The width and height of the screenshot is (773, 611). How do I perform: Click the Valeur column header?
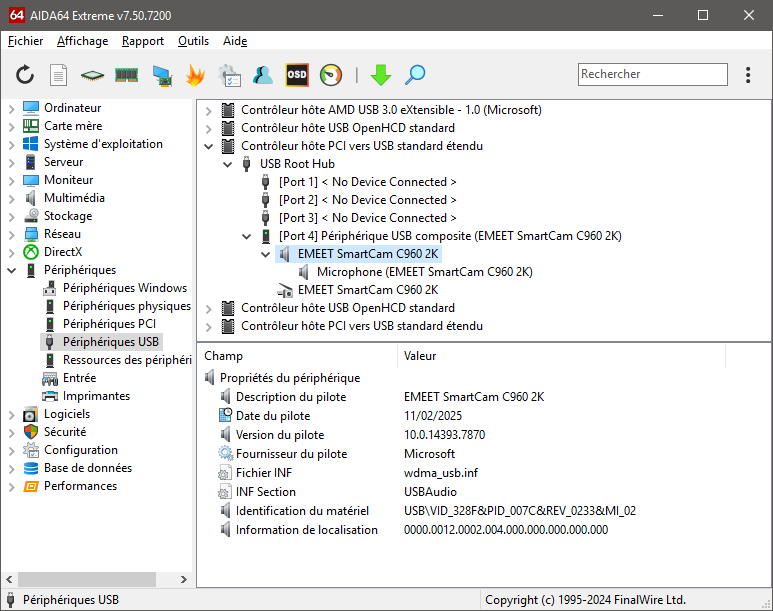point(562,356)
